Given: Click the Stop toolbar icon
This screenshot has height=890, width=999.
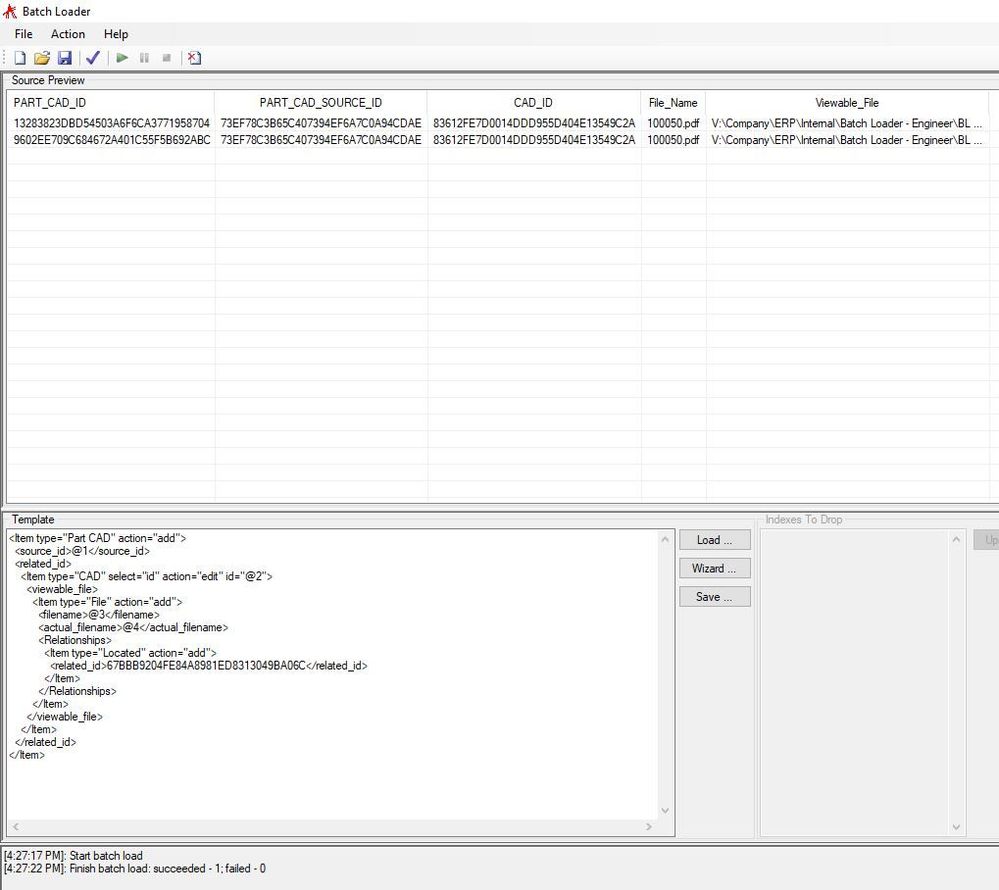Looking at the screenshot, I should (166, 58).
